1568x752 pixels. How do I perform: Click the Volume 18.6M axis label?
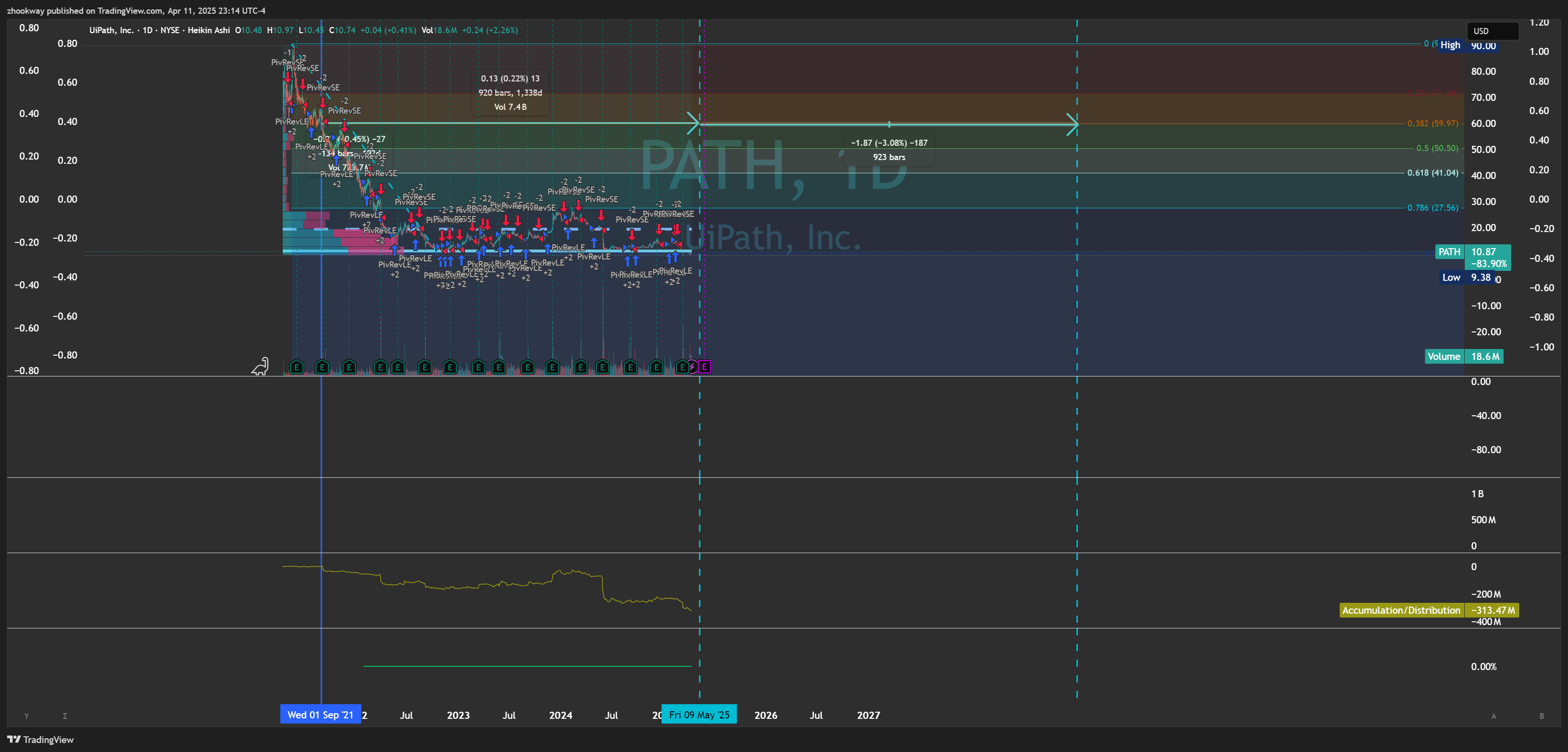pos(1464,356)
